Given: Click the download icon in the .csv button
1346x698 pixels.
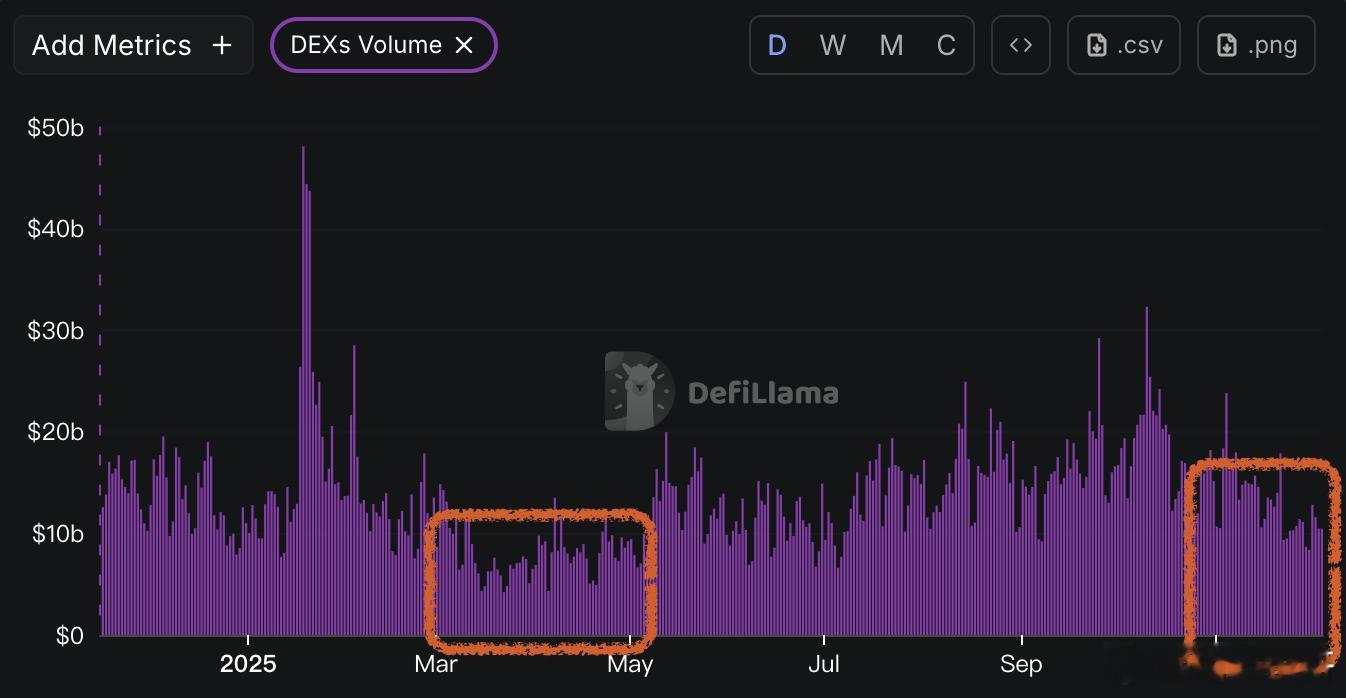Looking at the screenshot, I should pyautogui.click(x=1097, y=45).
